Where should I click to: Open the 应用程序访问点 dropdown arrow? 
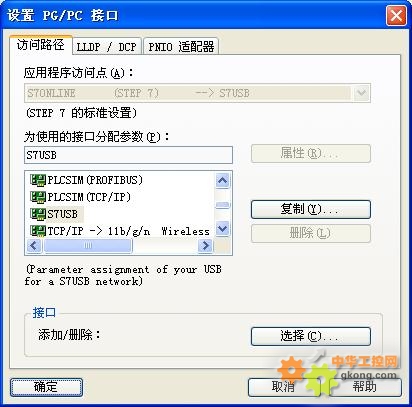[361, 93]
